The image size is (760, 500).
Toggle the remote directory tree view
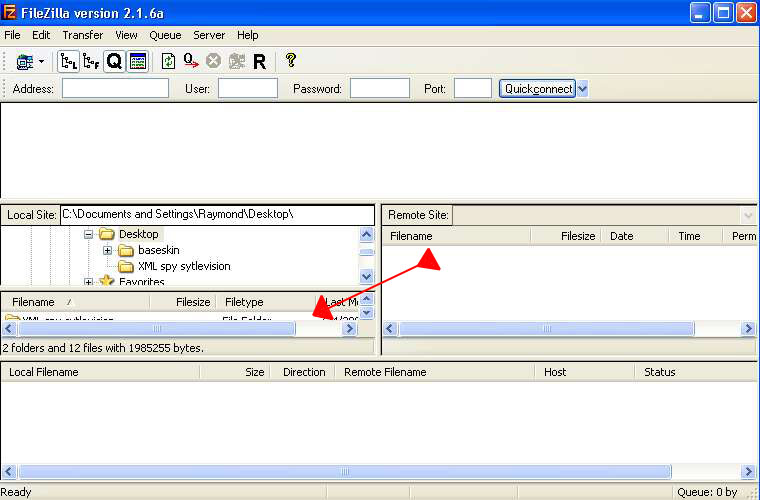click(x=91, y=62)
